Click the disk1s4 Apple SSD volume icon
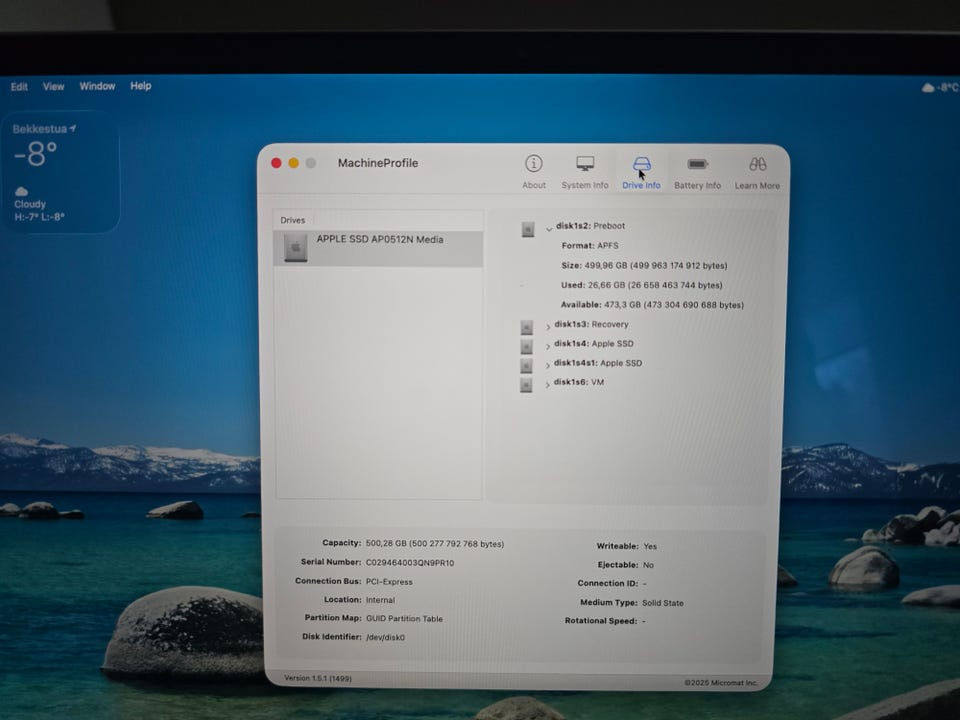 point(526,346)
